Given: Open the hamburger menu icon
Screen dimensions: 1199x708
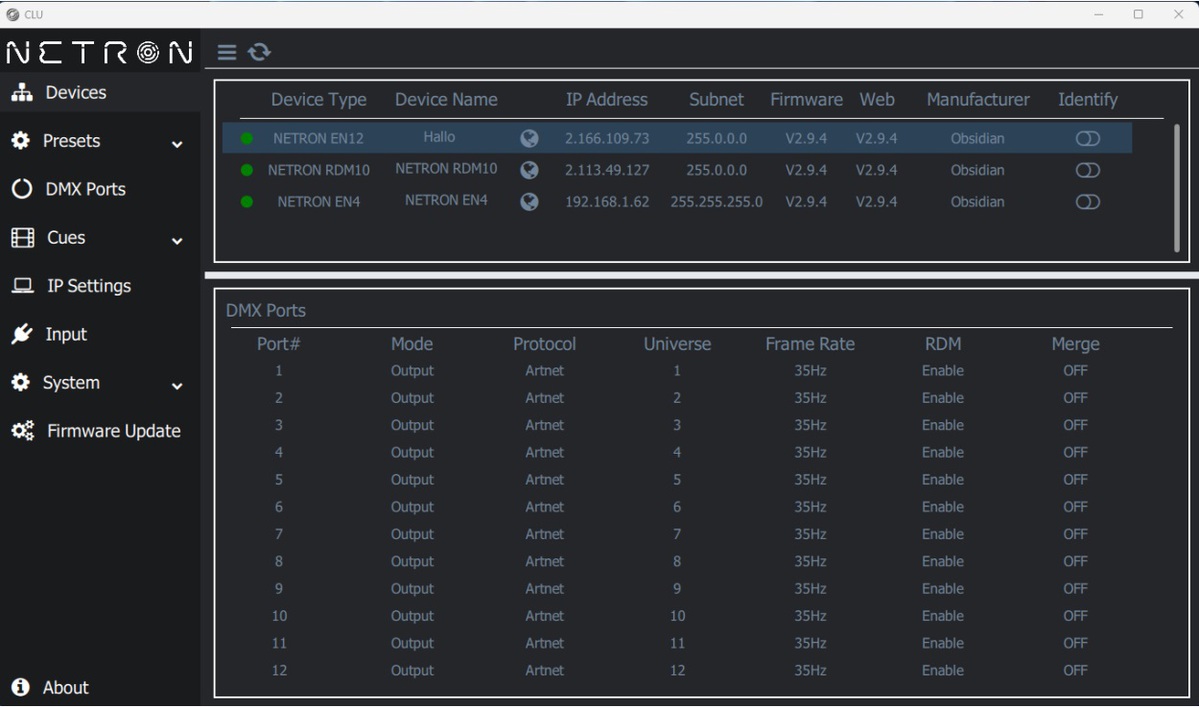Looking at the screenshot, I should 226,52.
